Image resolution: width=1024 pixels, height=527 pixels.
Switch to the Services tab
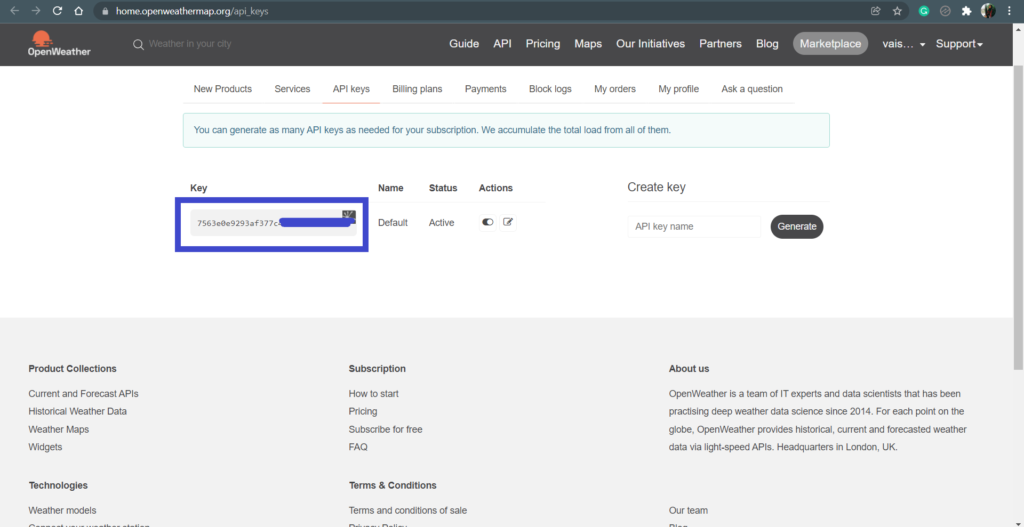pyautogui.click(x=292, y=89)
